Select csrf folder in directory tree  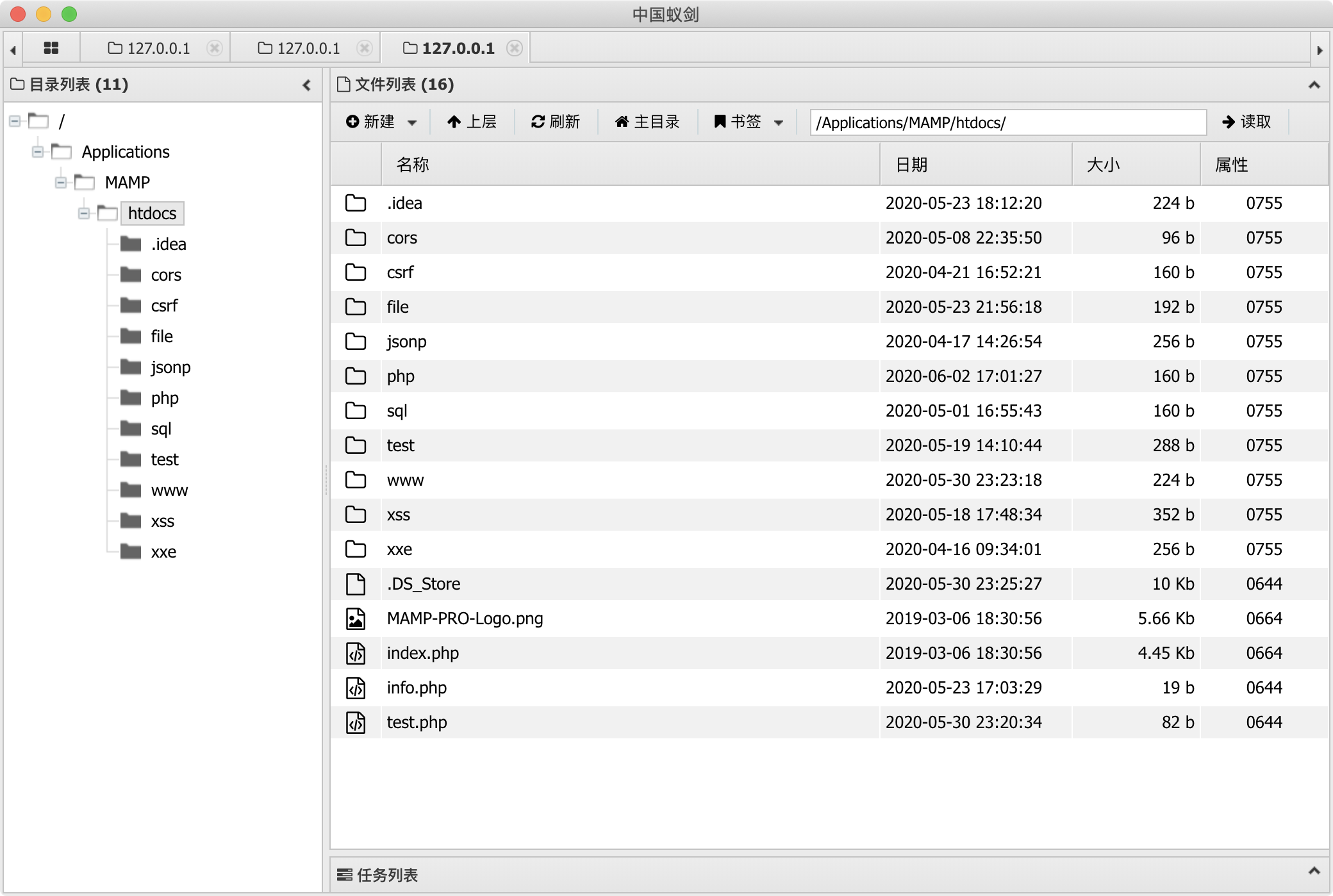(164, 306)
